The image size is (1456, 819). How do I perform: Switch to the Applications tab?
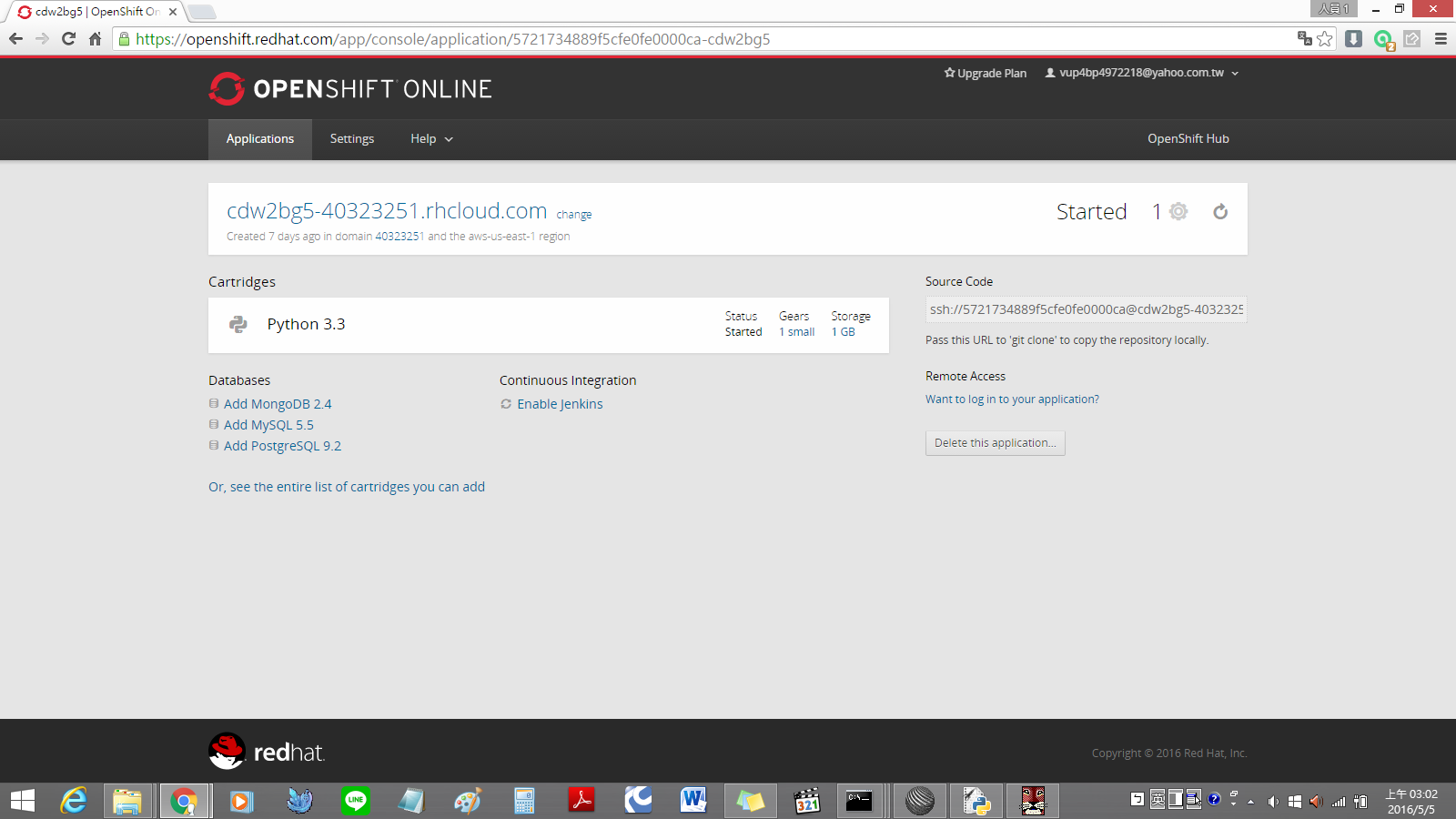tap(260, 138)
